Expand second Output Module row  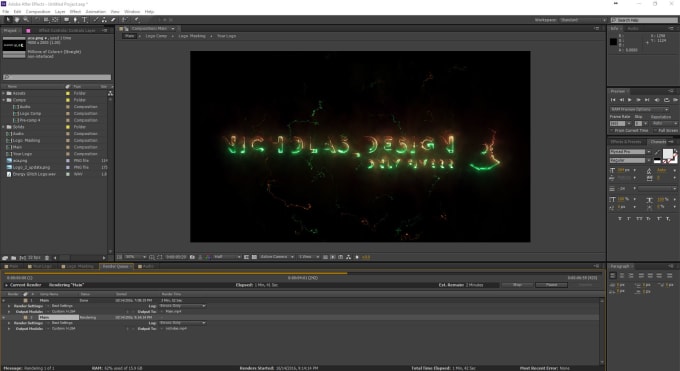coord(9,329)
